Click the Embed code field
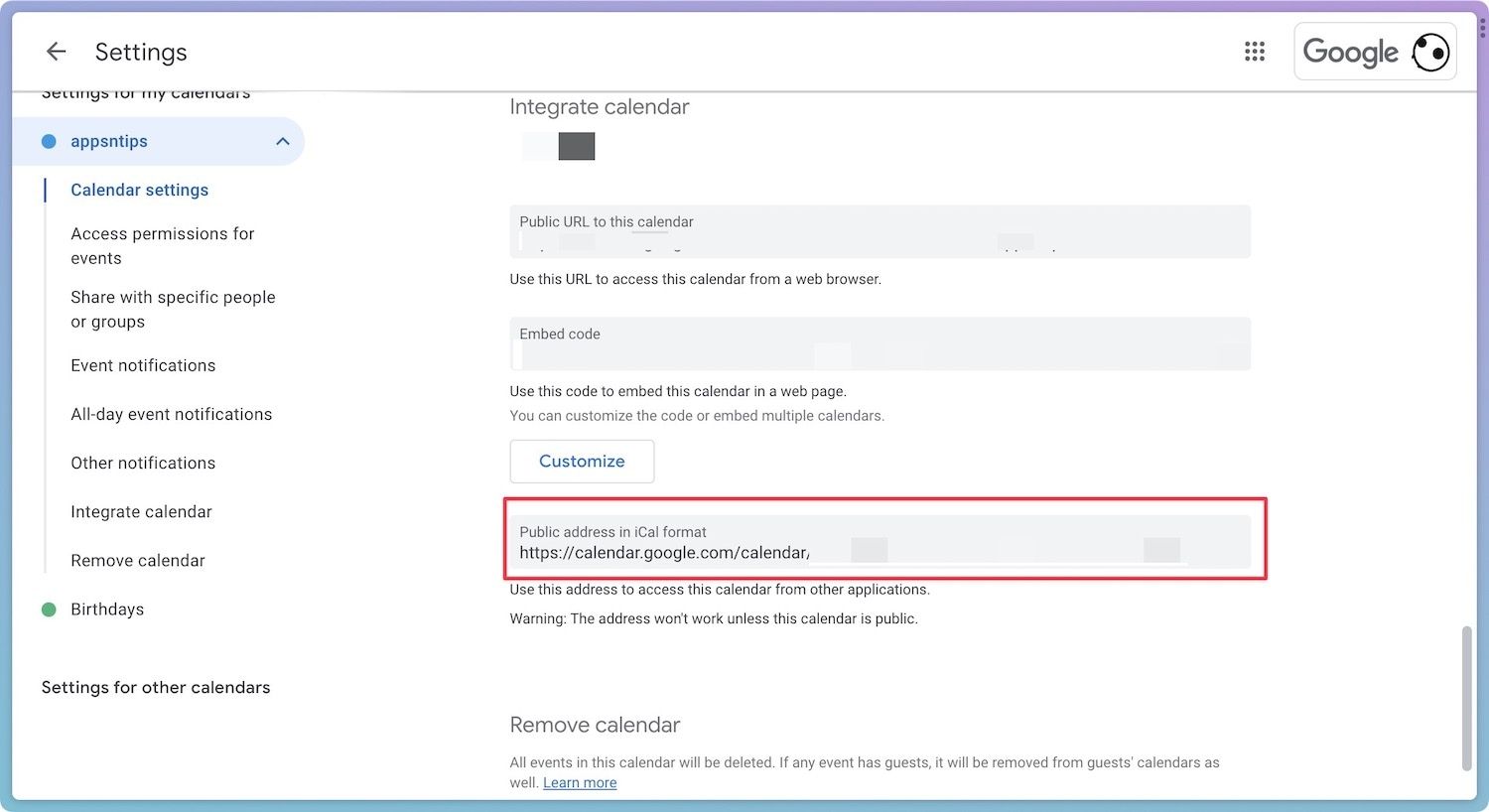This screenshot has width=1489, height=812. coord(880,343)
